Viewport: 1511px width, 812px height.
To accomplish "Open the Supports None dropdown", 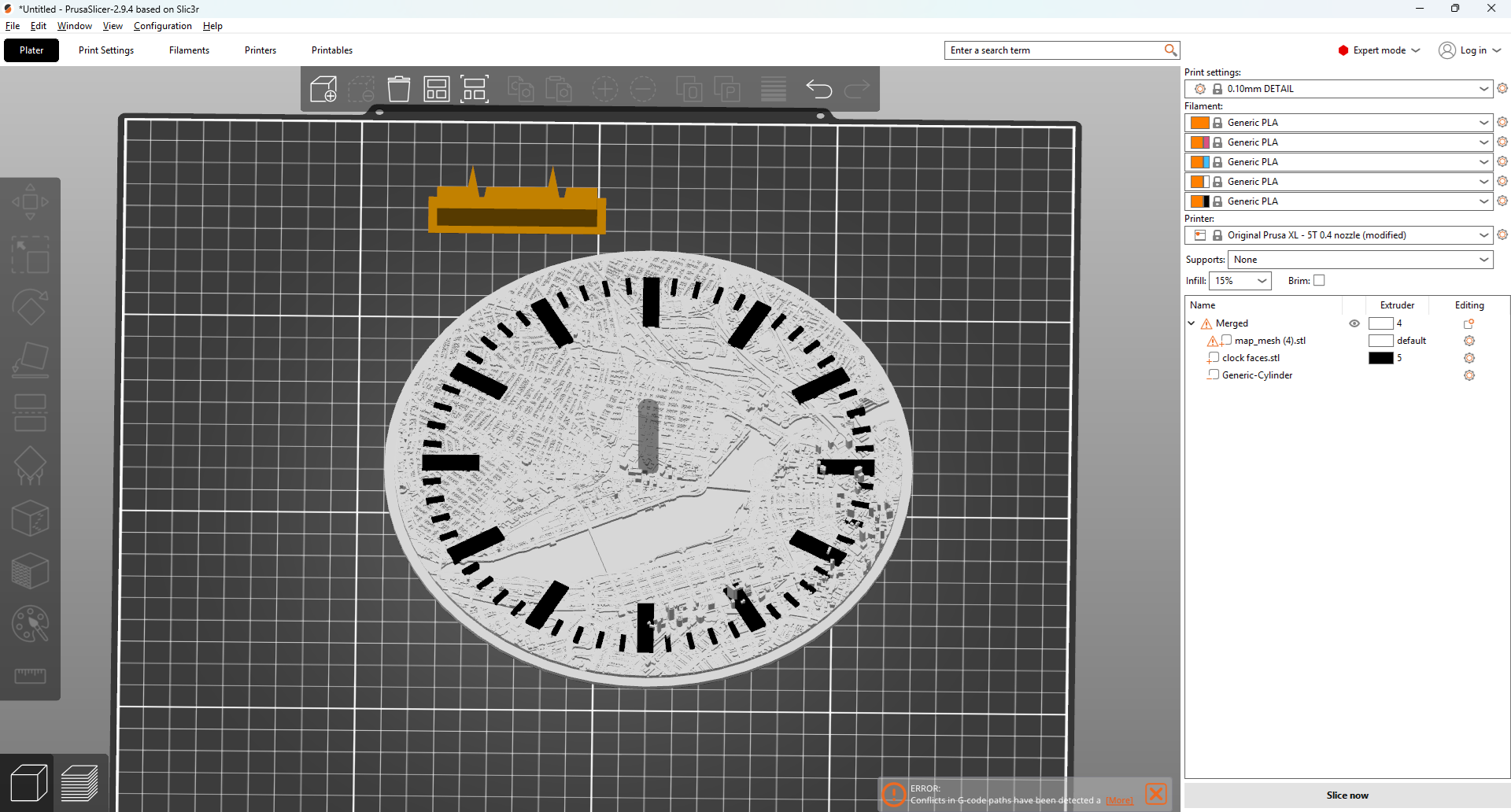I will pos(1360,260).
